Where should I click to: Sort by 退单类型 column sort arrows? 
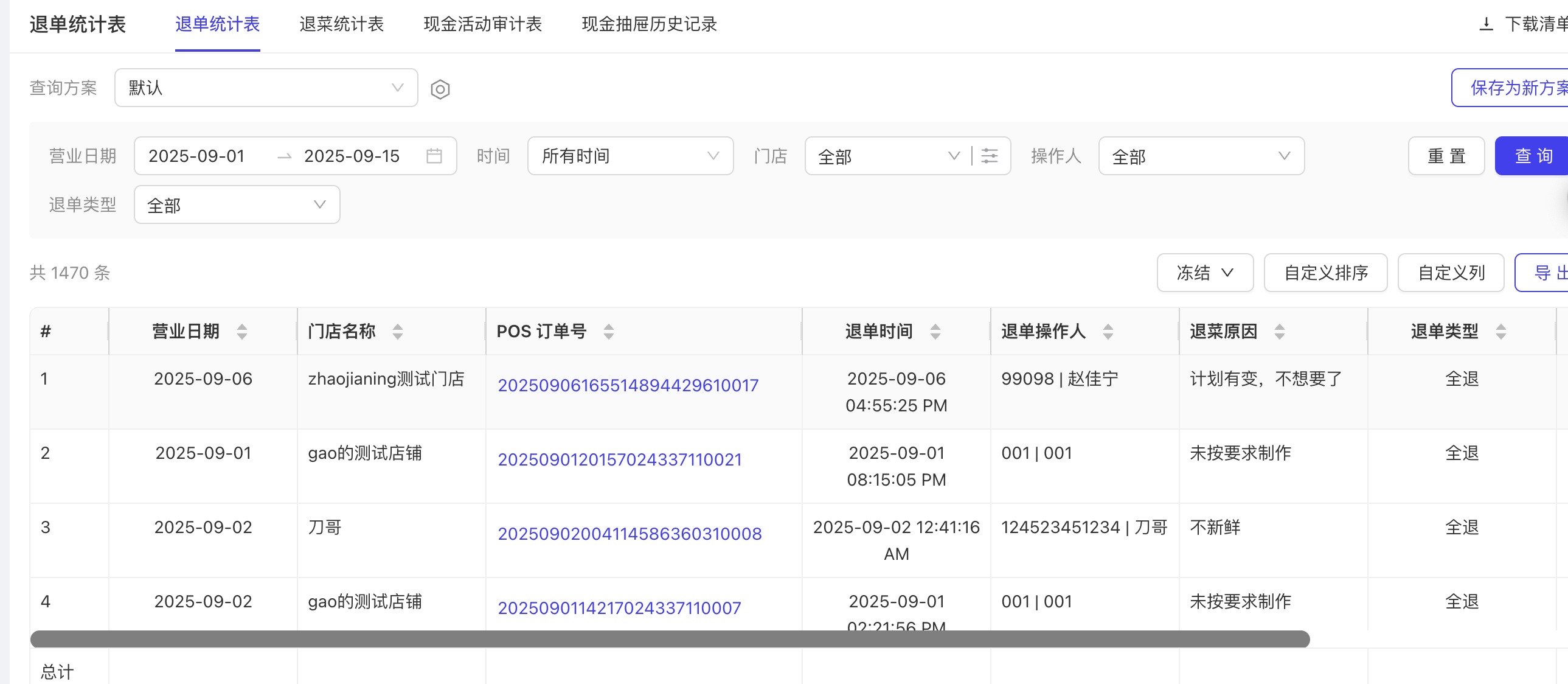(x=1500, y=331)
